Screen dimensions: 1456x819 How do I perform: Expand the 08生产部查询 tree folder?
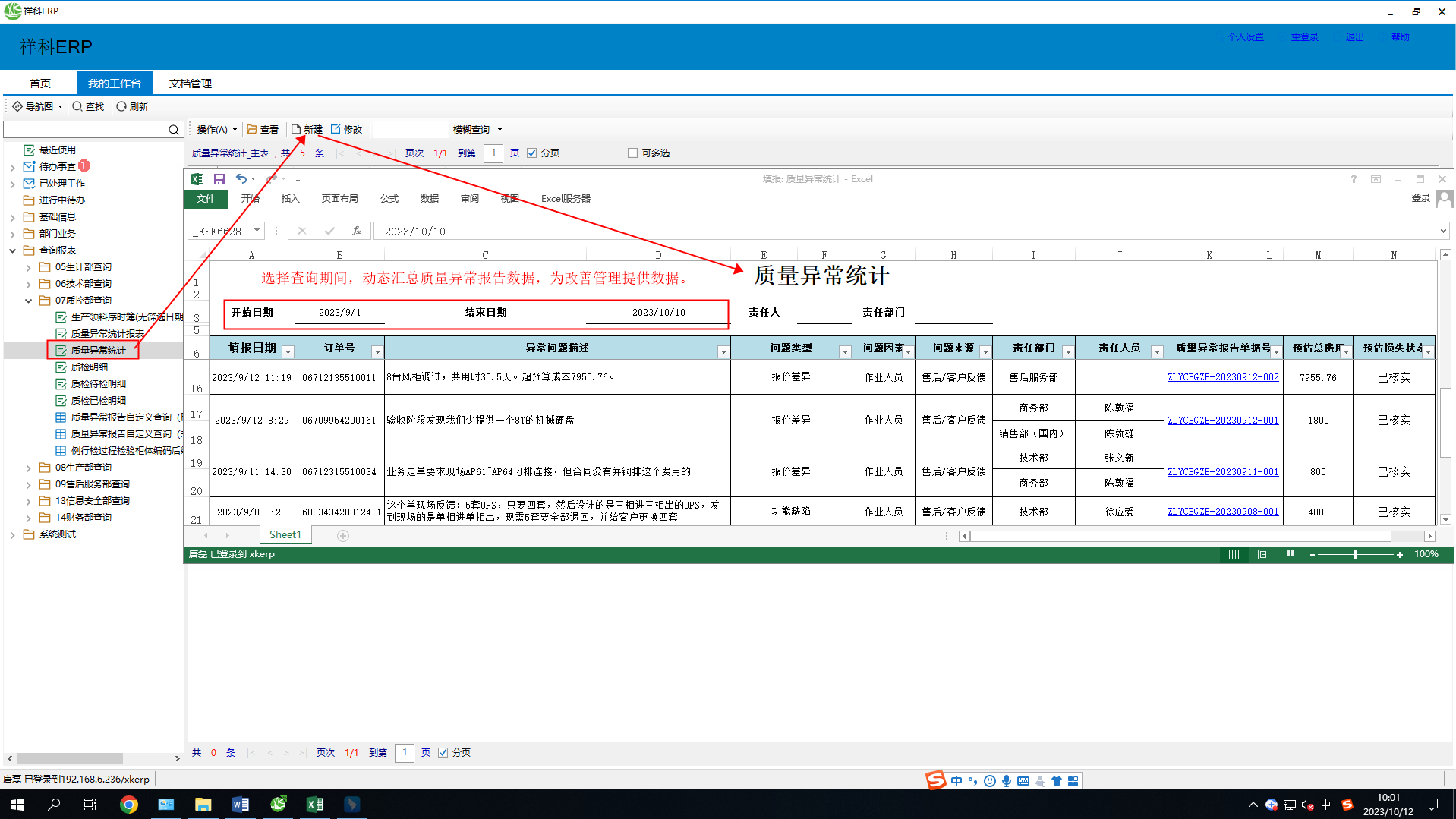tap(29, 468)
